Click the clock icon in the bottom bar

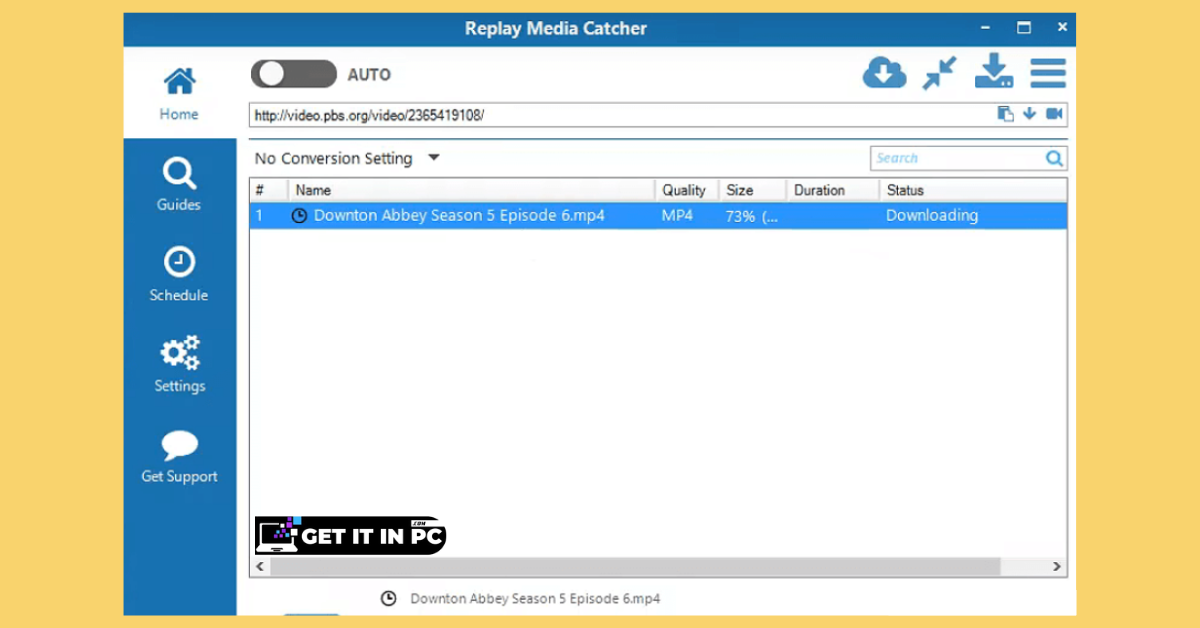(x=389, y=599)
